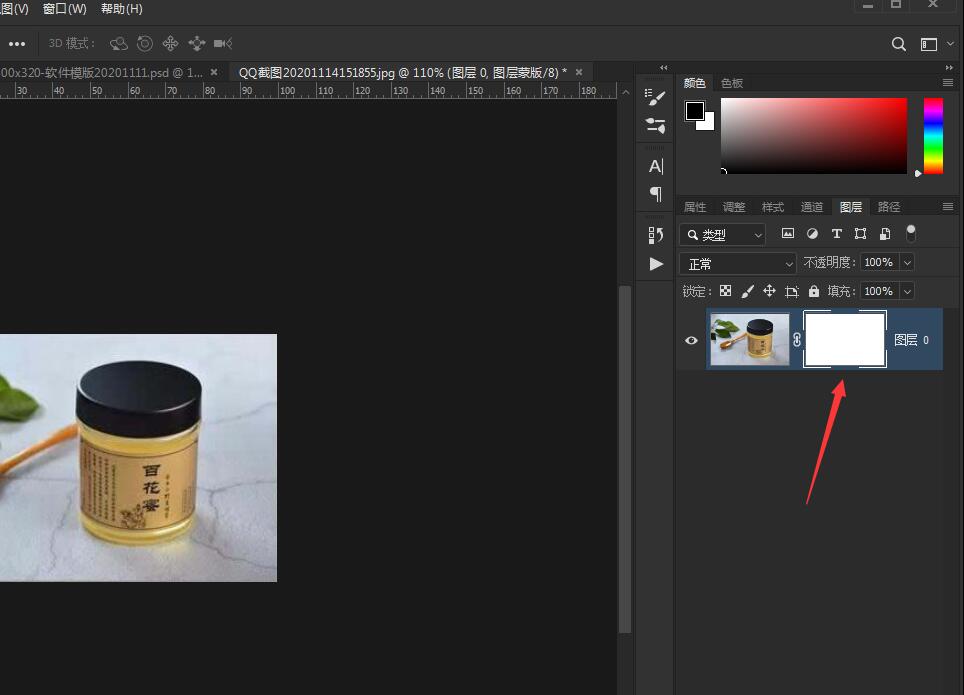Viewport: 964px width, 695px height.
Task: Switch to the 通道 channels tab
Action: click(x=811, y=207)
